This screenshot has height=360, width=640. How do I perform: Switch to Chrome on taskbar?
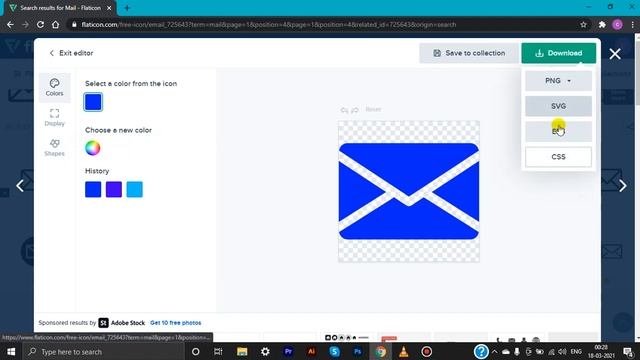[x=381, y=351]
